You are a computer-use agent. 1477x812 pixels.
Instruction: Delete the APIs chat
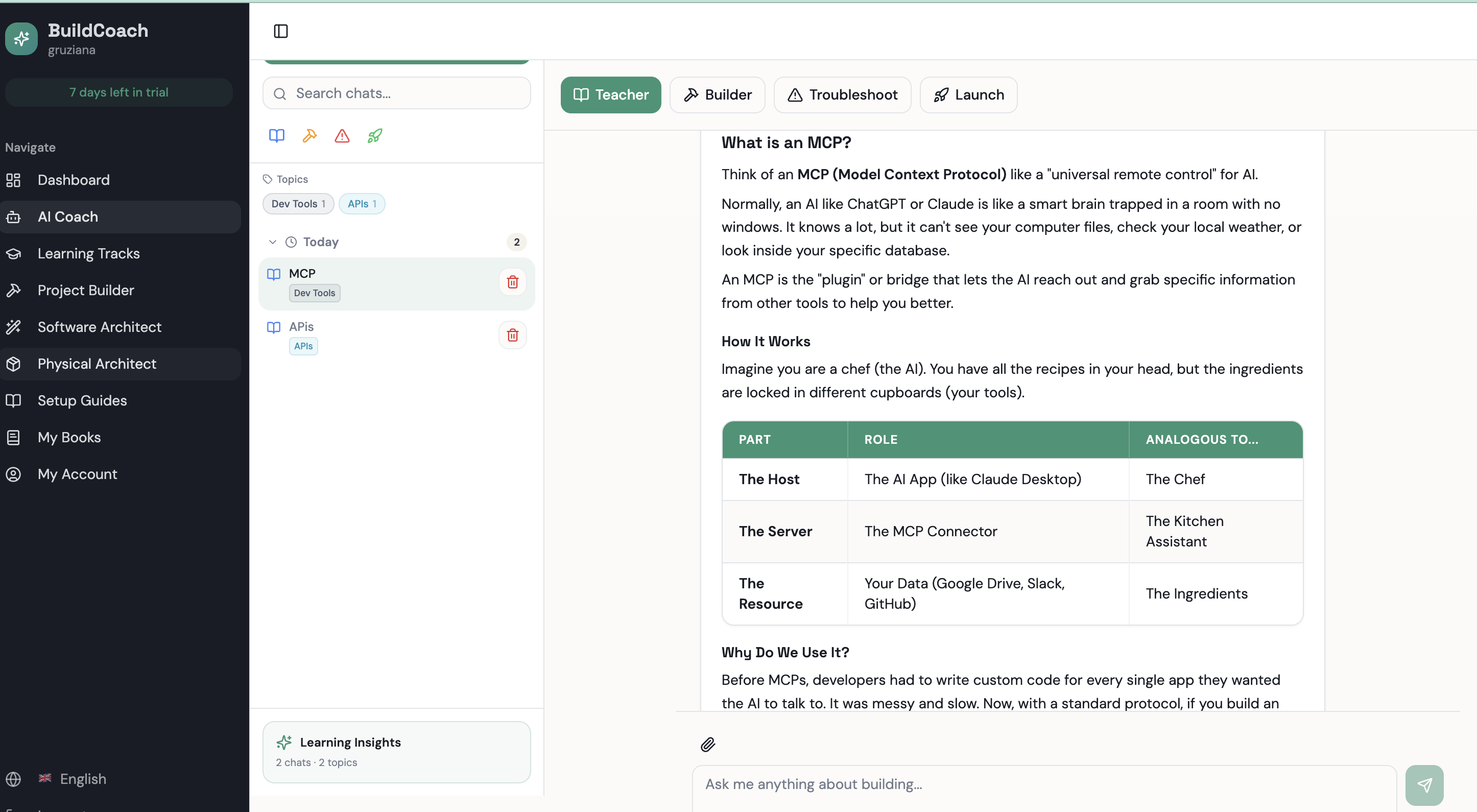(512, 335)
